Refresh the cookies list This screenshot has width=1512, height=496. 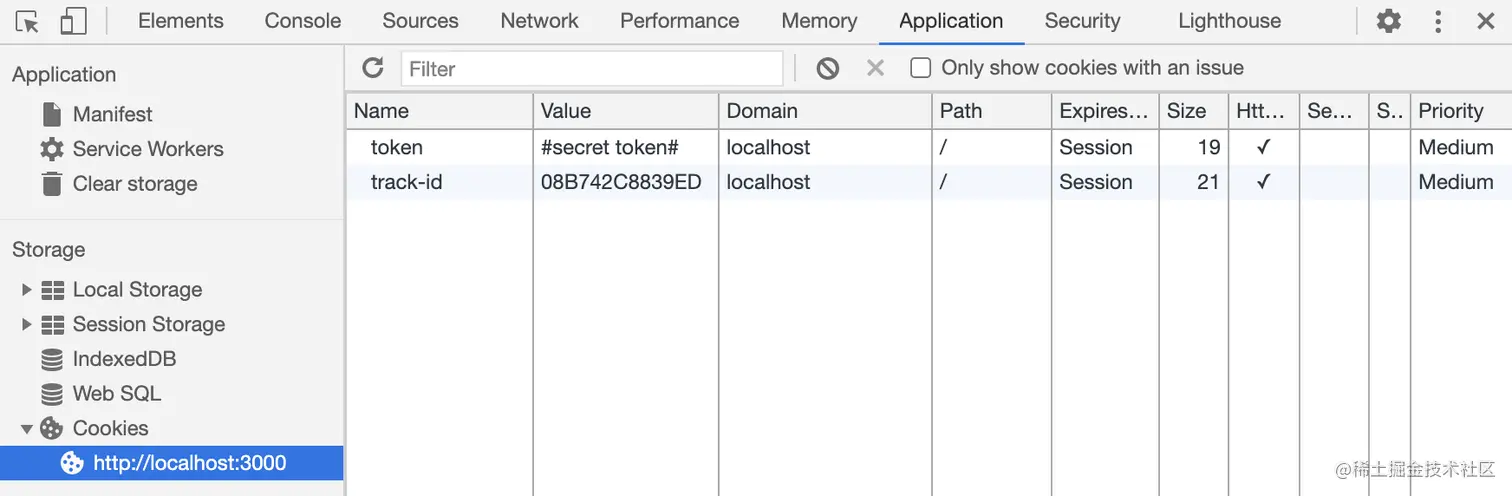point(373,68)
